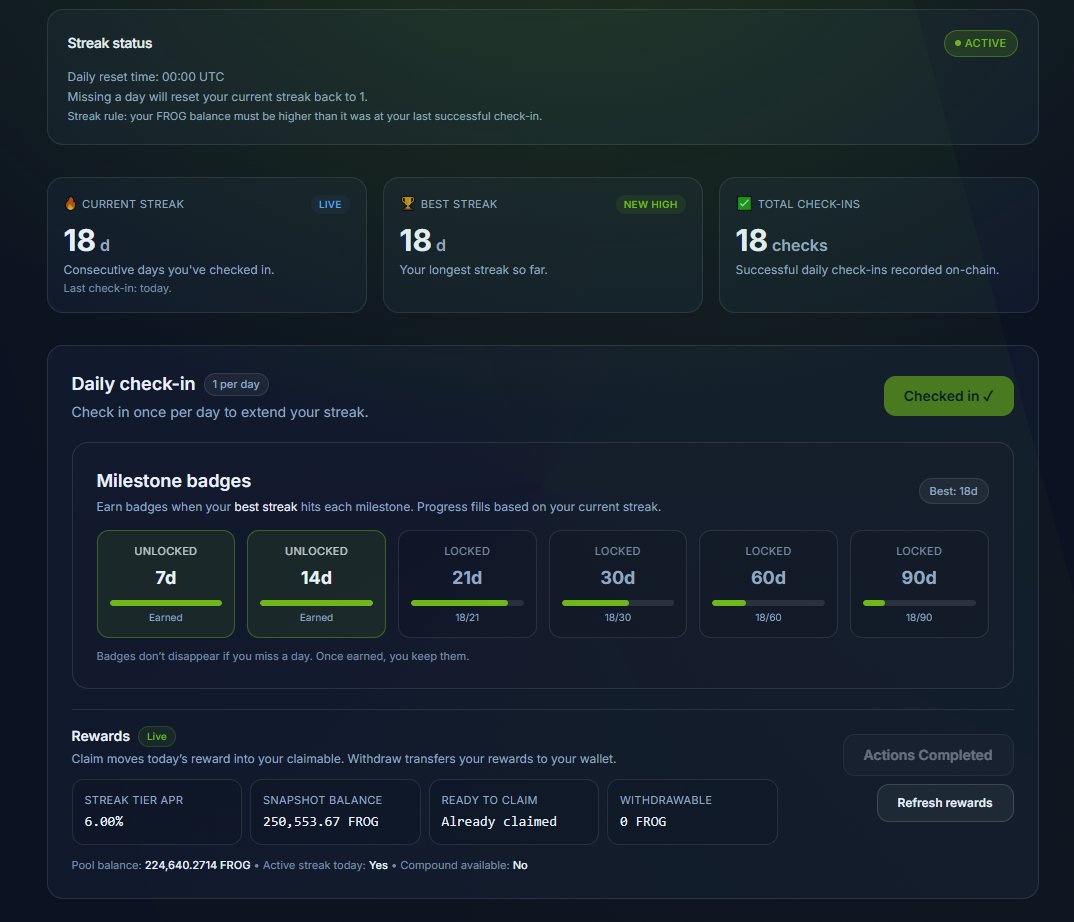1074x922 pixels.
Task: Click 'Daily reset time: 00:00 UTC' text
Action: pos(146,77)
